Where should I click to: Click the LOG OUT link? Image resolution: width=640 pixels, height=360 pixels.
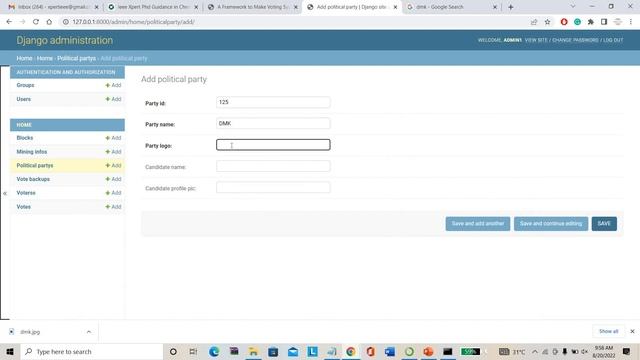[x=613, y=40]
